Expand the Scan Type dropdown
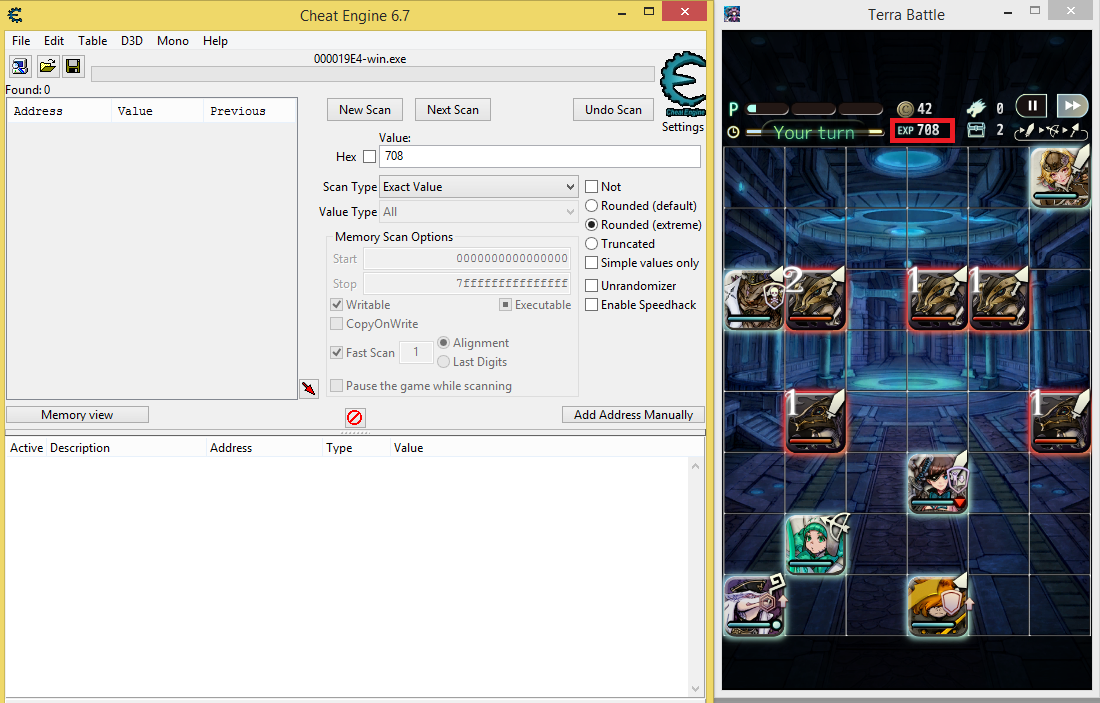The image size is (1100, 703). pyautogui.click(x=479, y=187)
